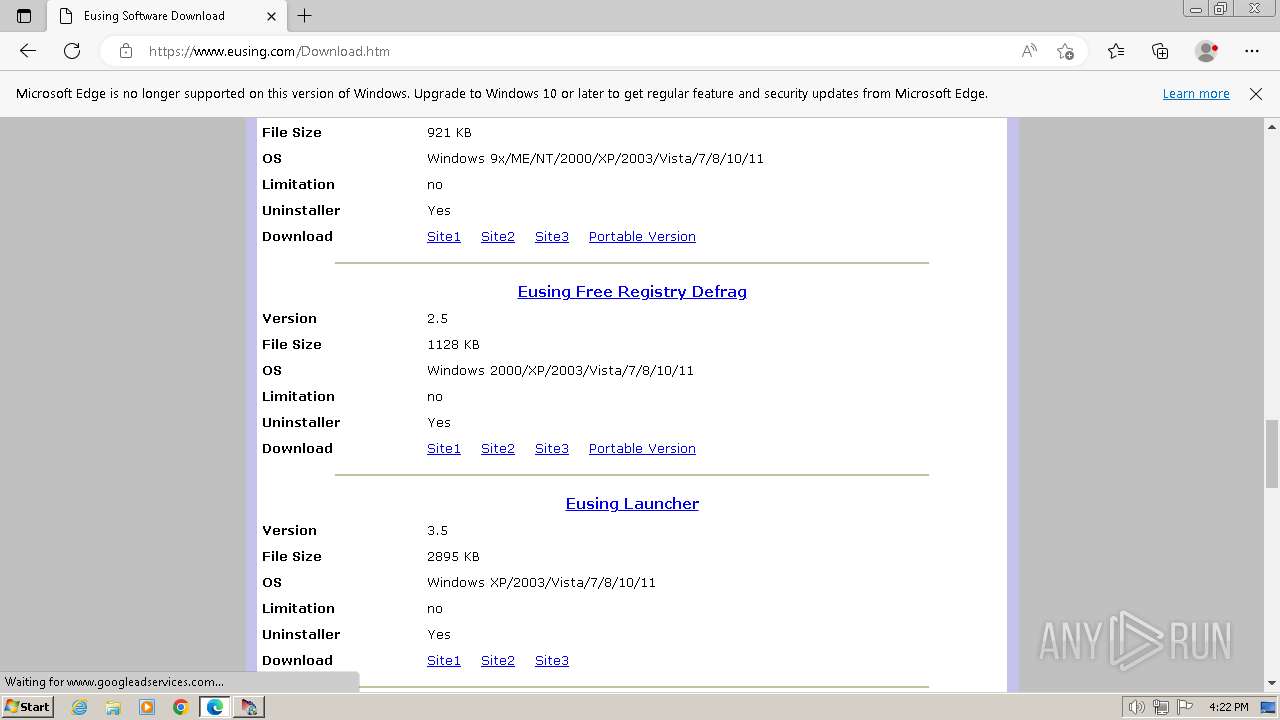Open the Edge profile avatar

tap(1206, 51)
